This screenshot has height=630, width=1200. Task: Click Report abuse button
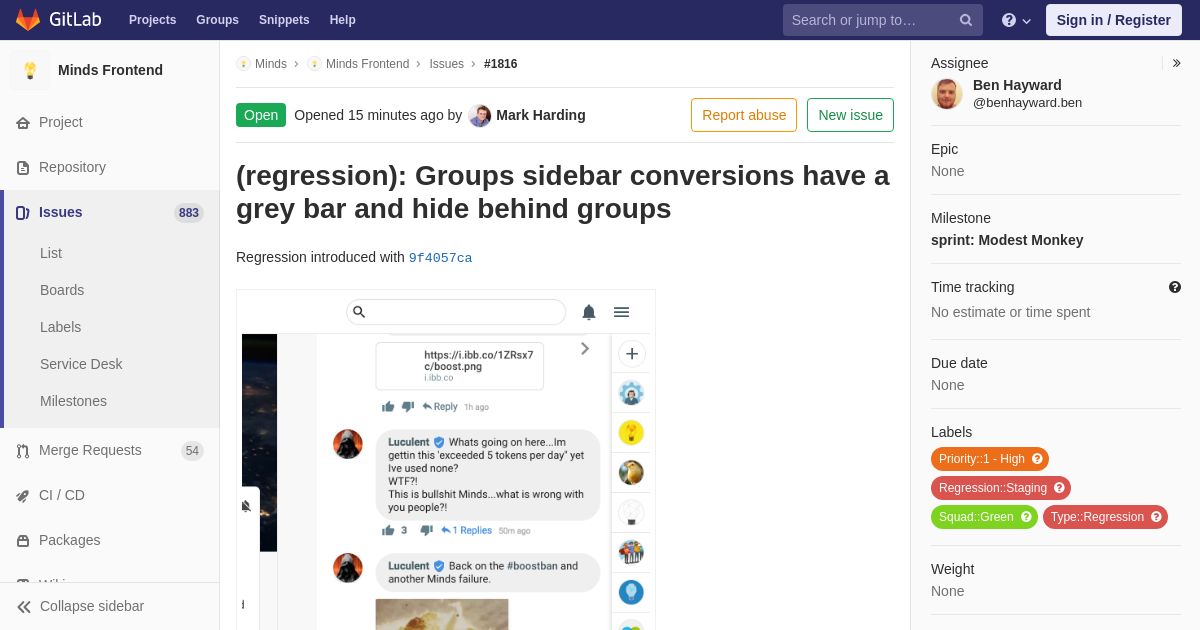click(744, 115)
